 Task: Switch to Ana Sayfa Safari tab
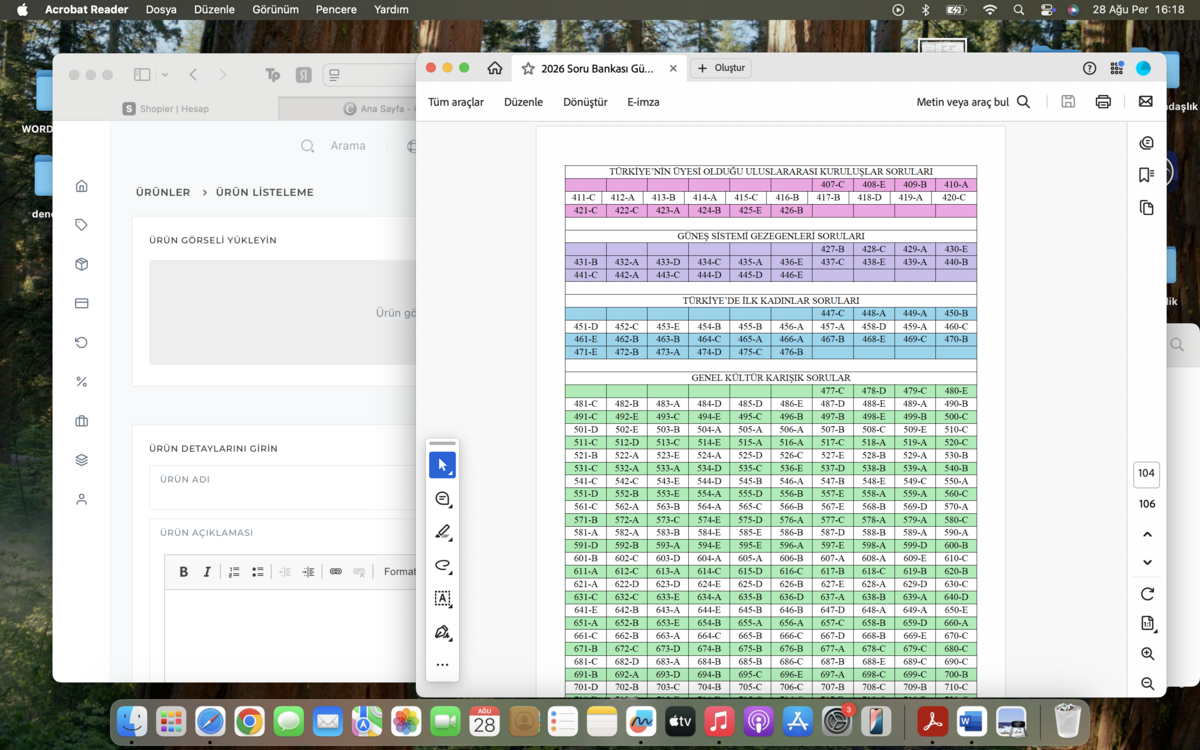[348, 108]
